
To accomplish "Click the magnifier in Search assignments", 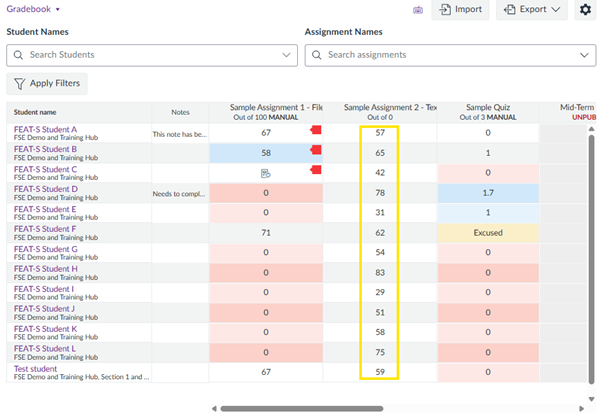I will coord(317,55).
